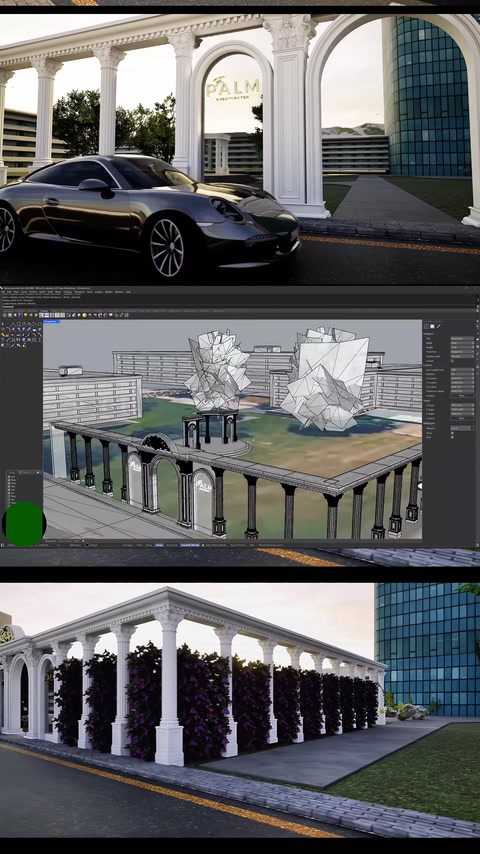Image resolution: width=480 pixels, height=854 pixels.
Task: Click the Perspective viewport title label
Action: pos(50,321)
